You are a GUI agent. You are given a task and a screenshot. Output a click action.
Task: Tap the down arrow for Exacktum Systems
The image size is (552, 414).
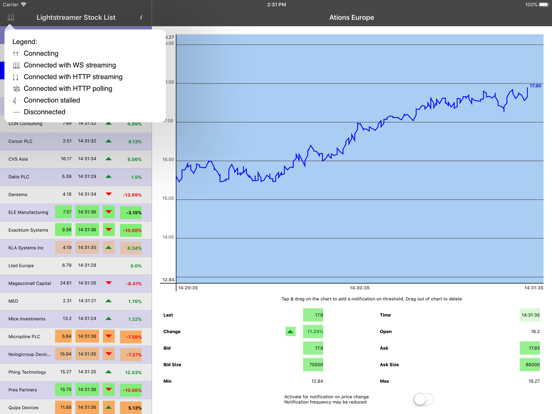(109, 230)
